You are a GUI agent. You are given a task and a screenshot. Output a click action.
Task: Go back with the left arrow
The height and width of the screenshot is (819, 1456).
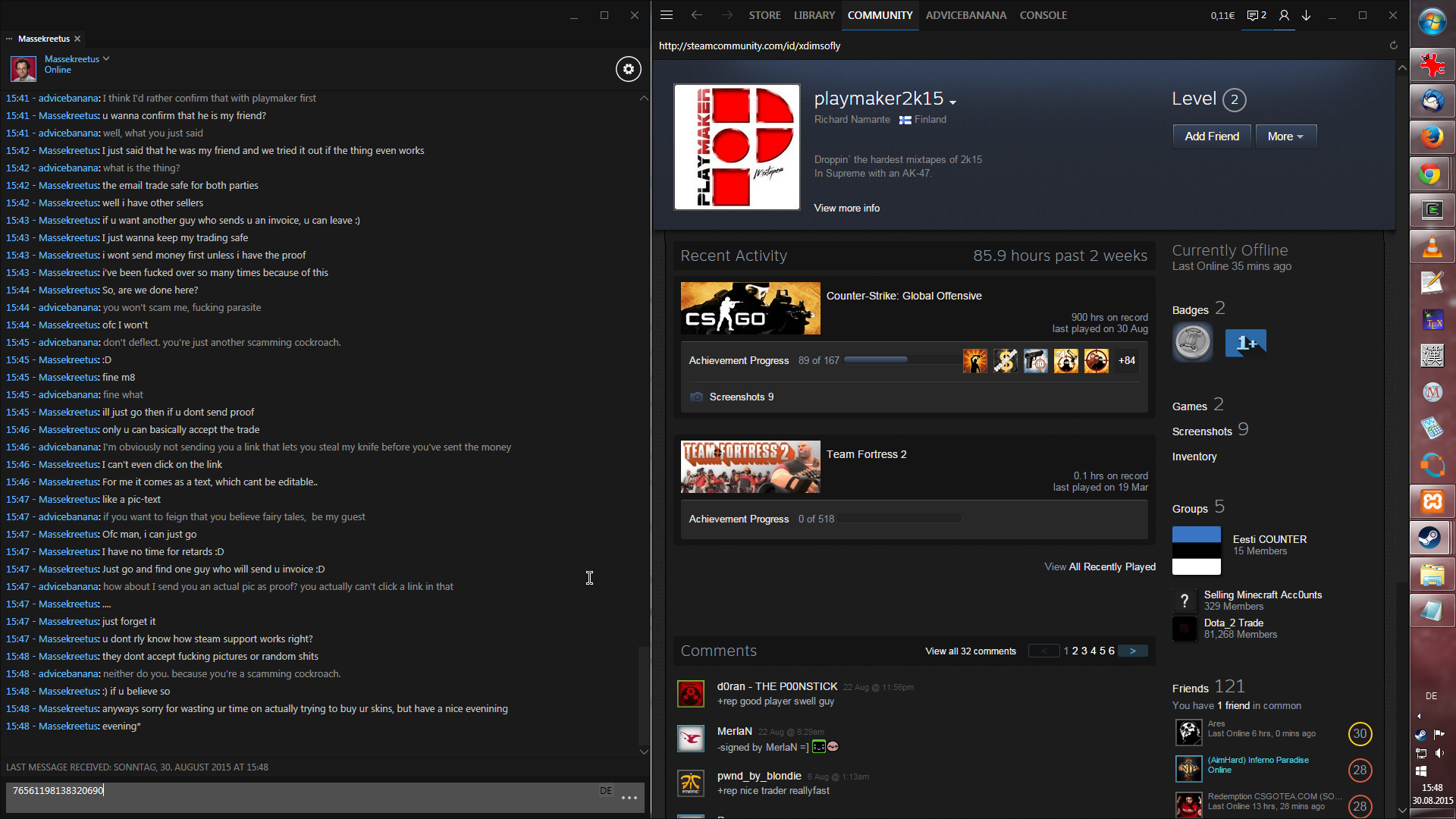click(x=696, y=15)
